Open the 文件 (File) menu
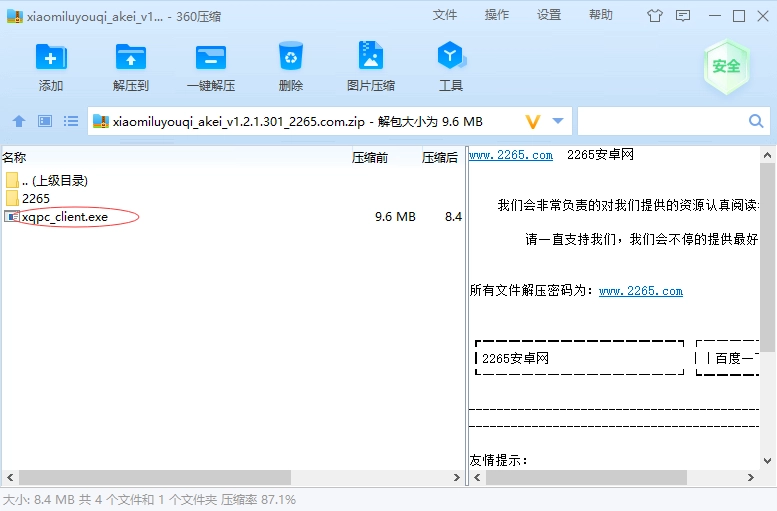This screenshot has width=777, height=511. click(x=445, y=15)
